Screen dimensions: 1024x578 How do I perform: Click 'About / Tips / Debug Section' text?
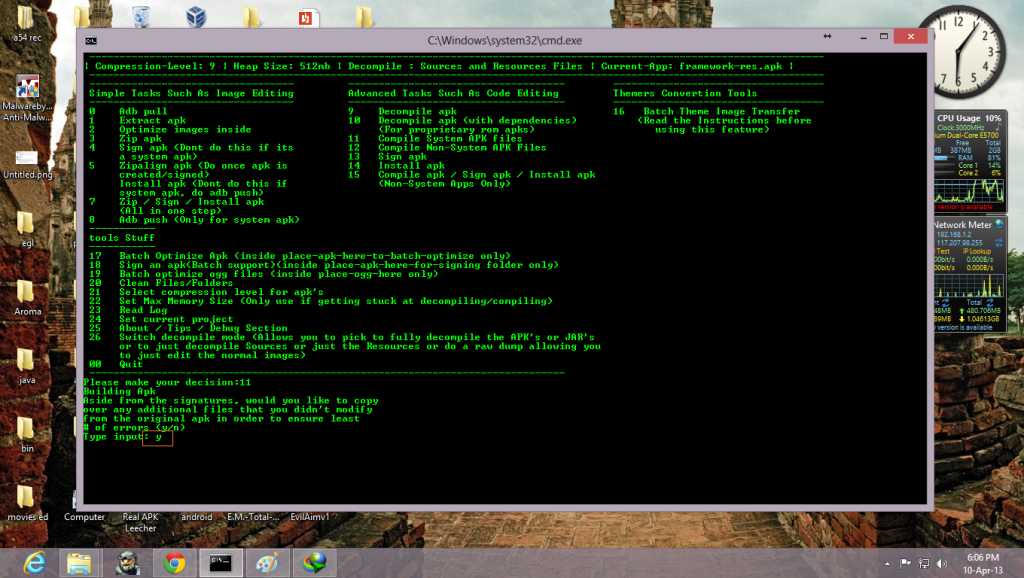[x=203, y=329]
